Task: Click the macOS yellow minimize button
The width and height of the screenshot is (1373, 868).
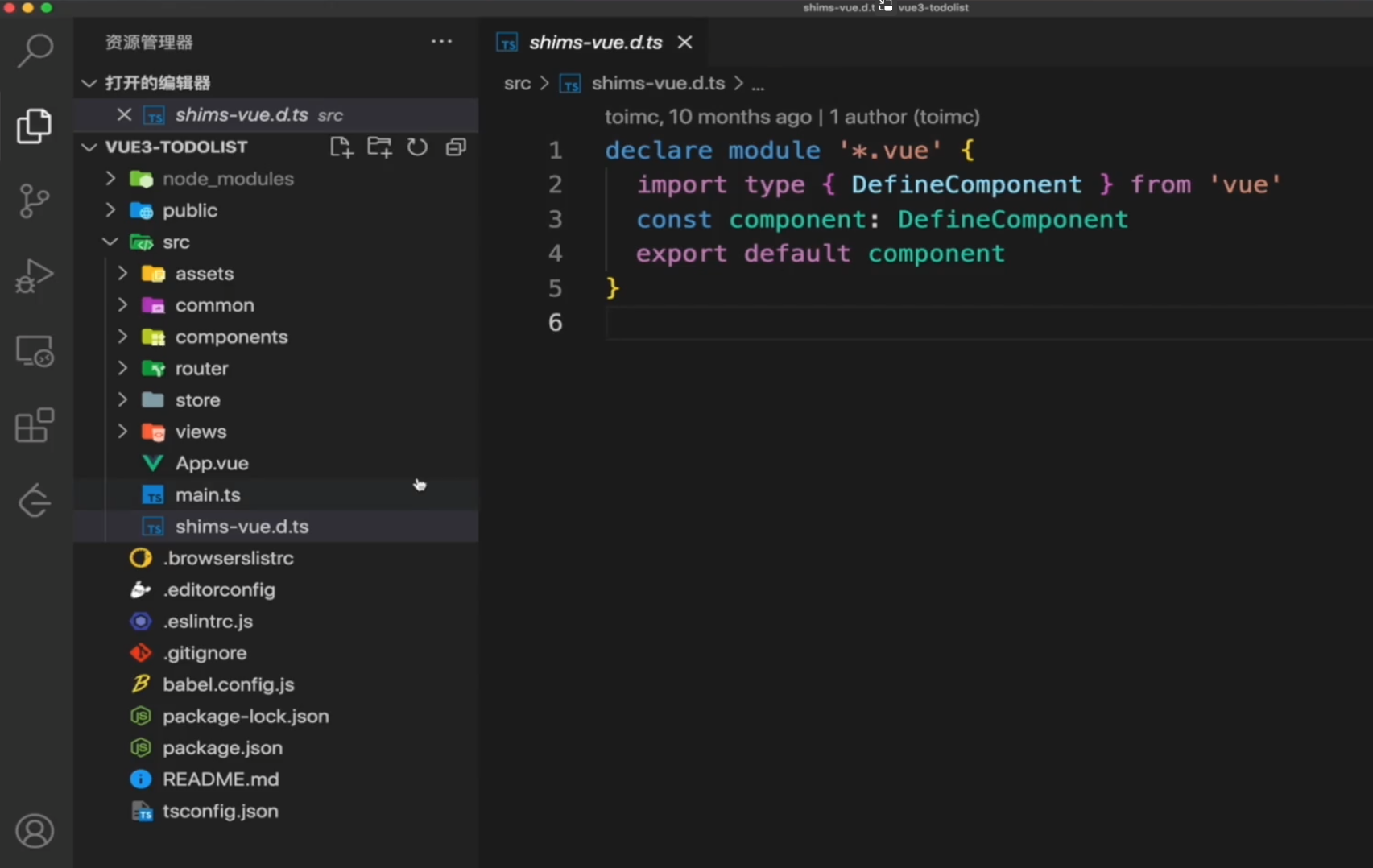Action: 28,7
